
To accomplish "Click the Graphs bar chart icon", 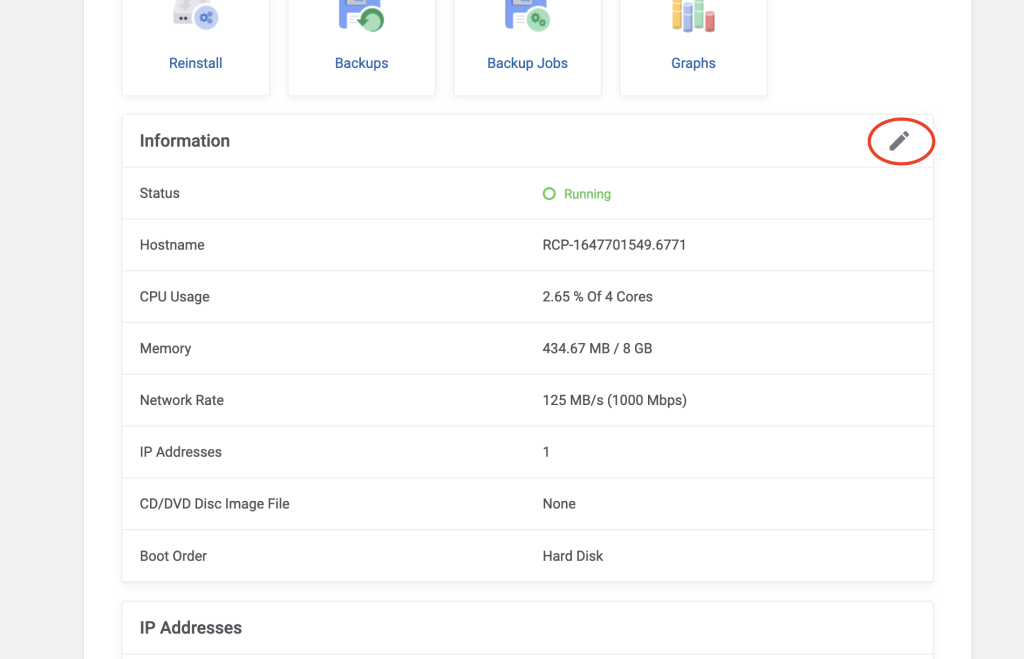I will (x=693, y=15).
